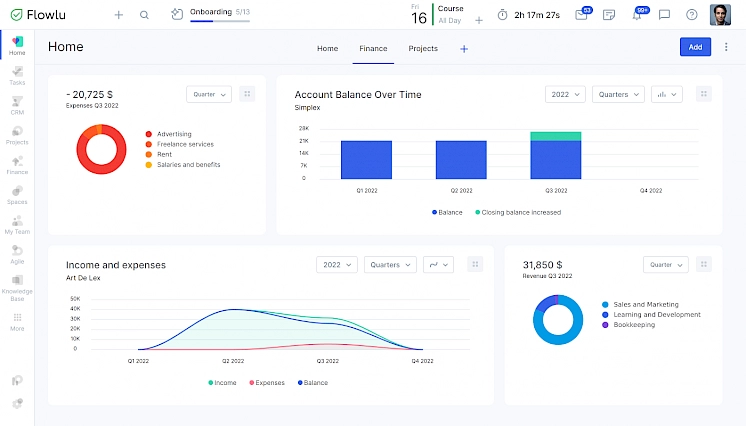The image size is (746, 426).
Task: Toggle the Freelance services legend item
Action: tap(180, 144)
